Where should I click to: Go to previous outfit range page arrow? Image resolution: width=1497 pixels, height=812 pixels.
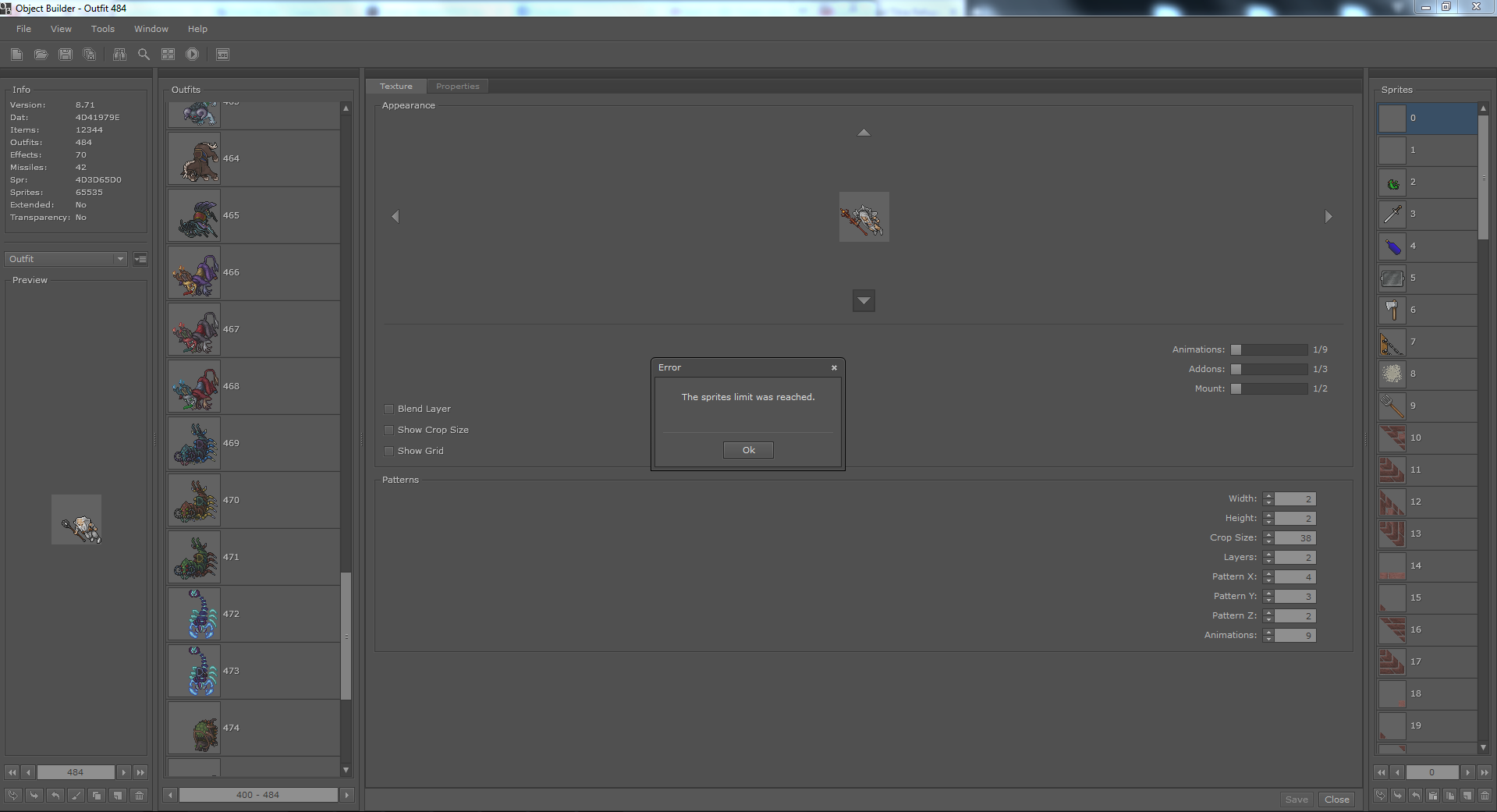(170, 795)
